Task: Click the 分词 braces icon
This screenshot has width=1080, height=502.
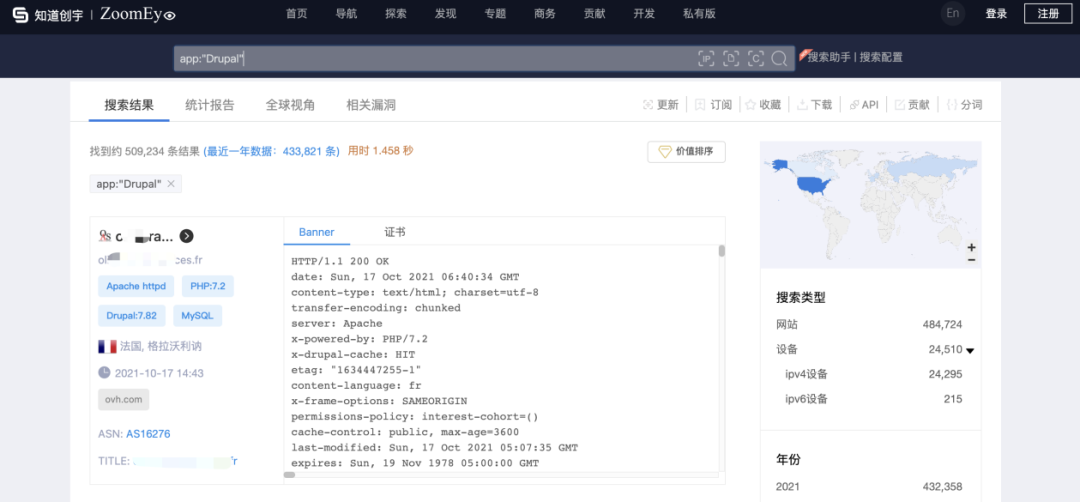Action: coord(952,105)
